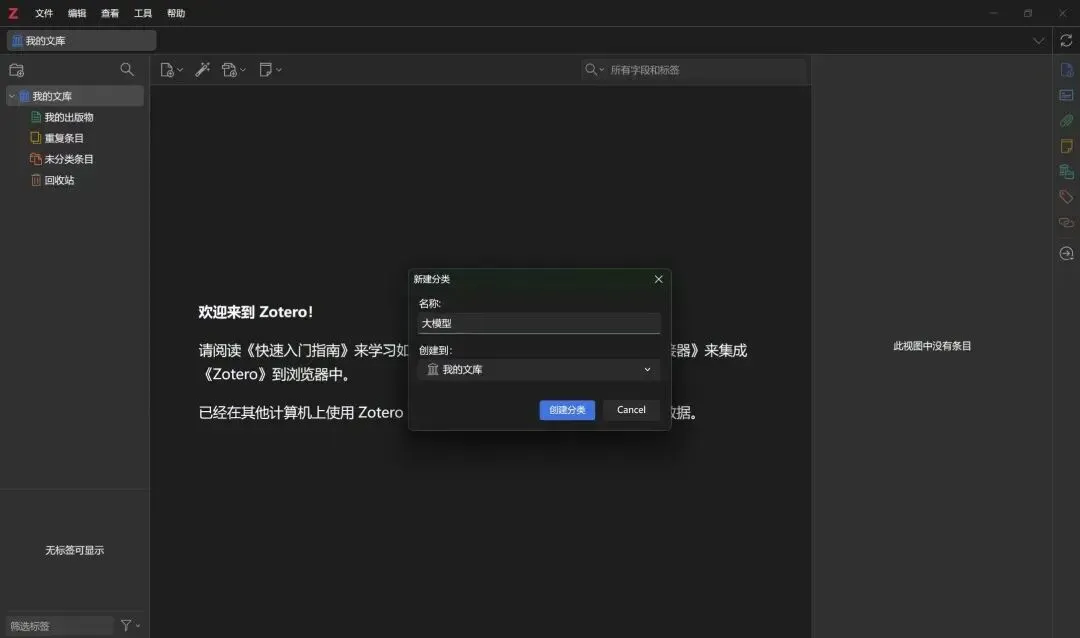This screenshot has height=638, width=1080.
Task: Close the 新建分类 dialog with X
Action: (x=658, y=279)
